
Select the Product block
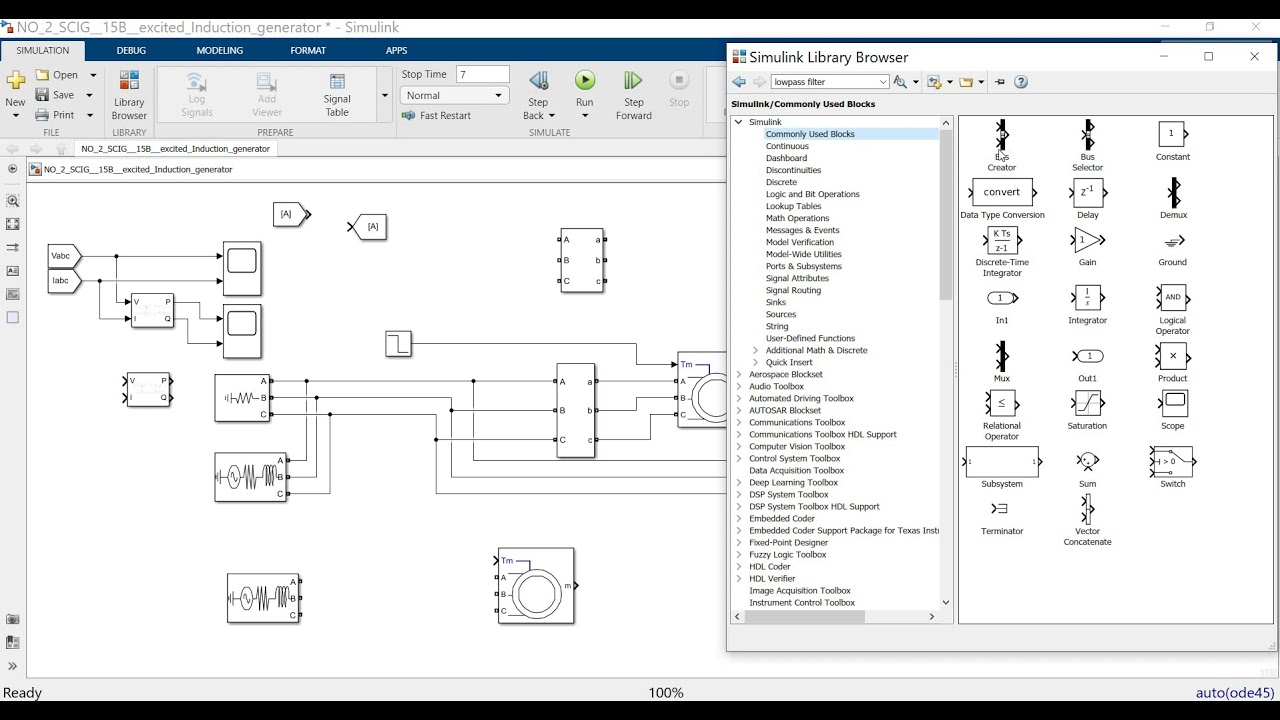point(1173,356)
